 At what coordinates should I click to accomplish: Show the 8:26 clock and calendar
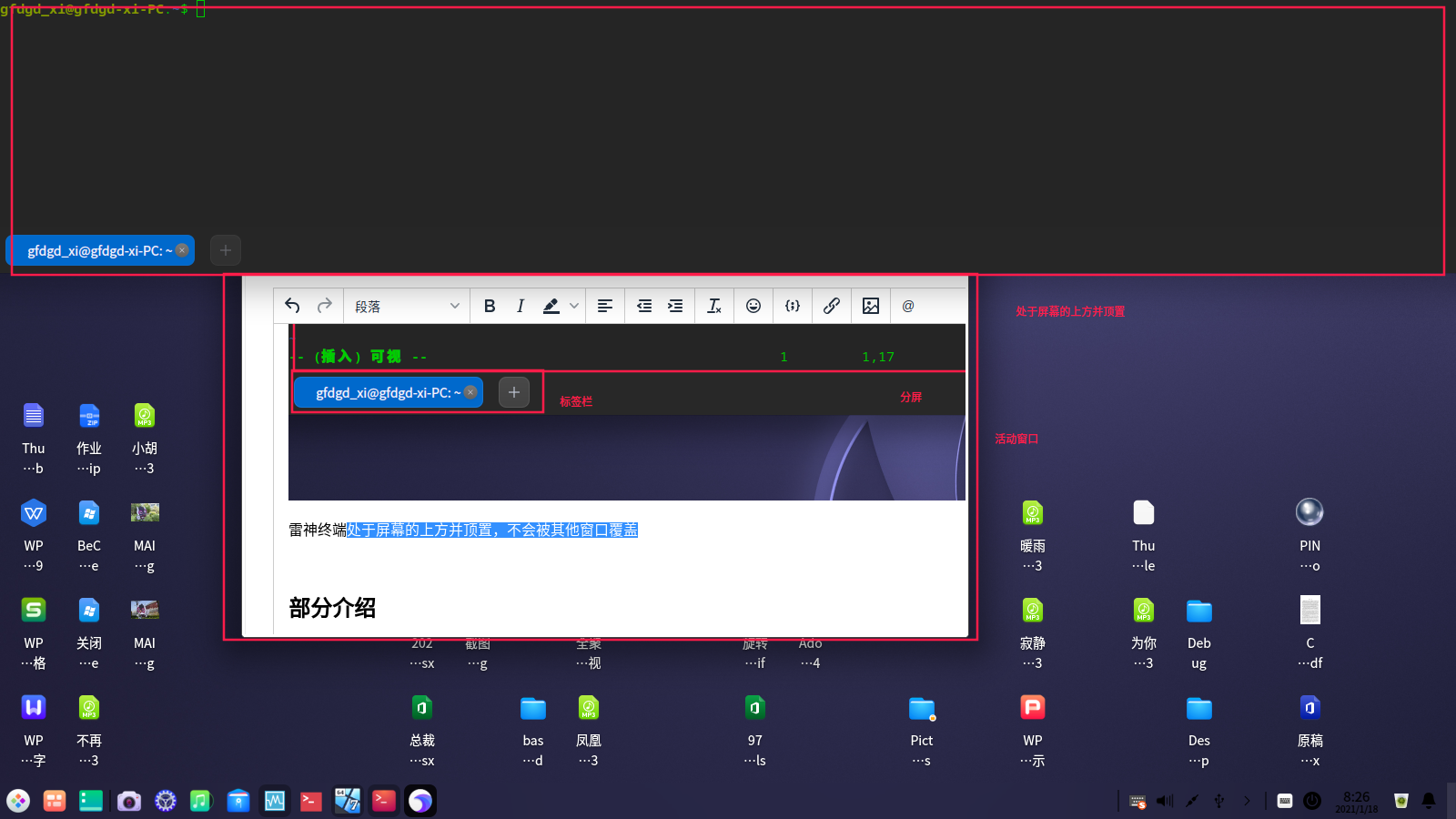1356,802
